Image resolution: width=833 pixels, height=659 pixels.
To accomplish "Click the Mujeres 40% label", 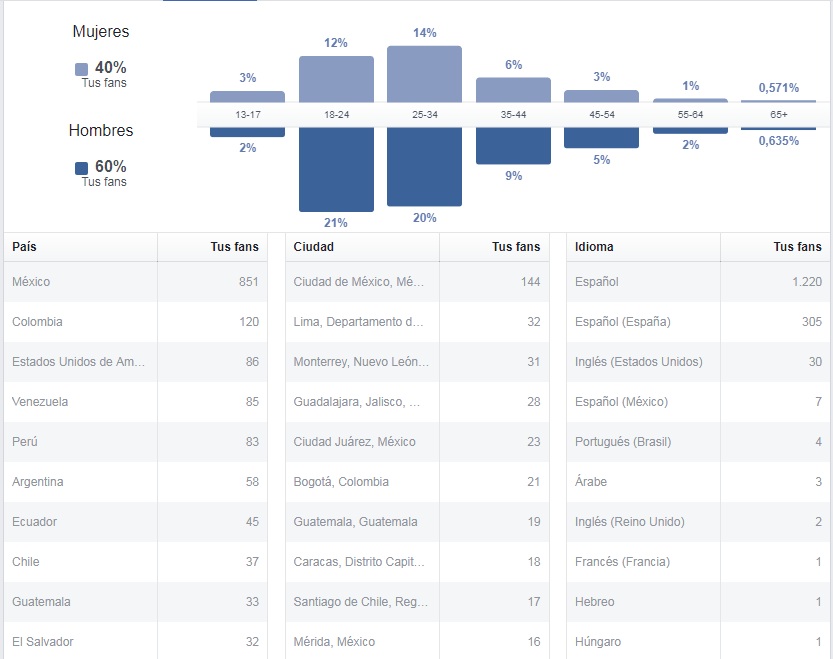I will (110, 67).
